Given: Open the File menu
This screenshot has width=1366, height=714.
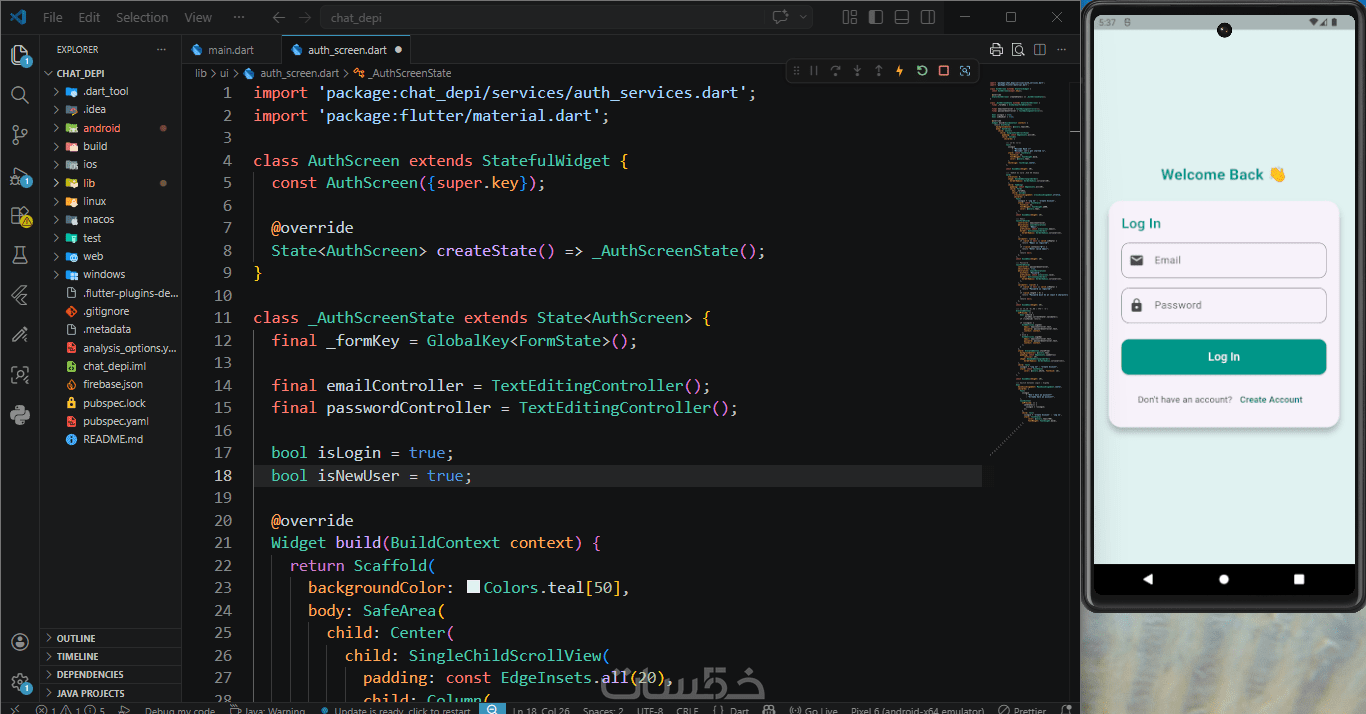Looking at the screenshot, I should (x=53, y=17).
